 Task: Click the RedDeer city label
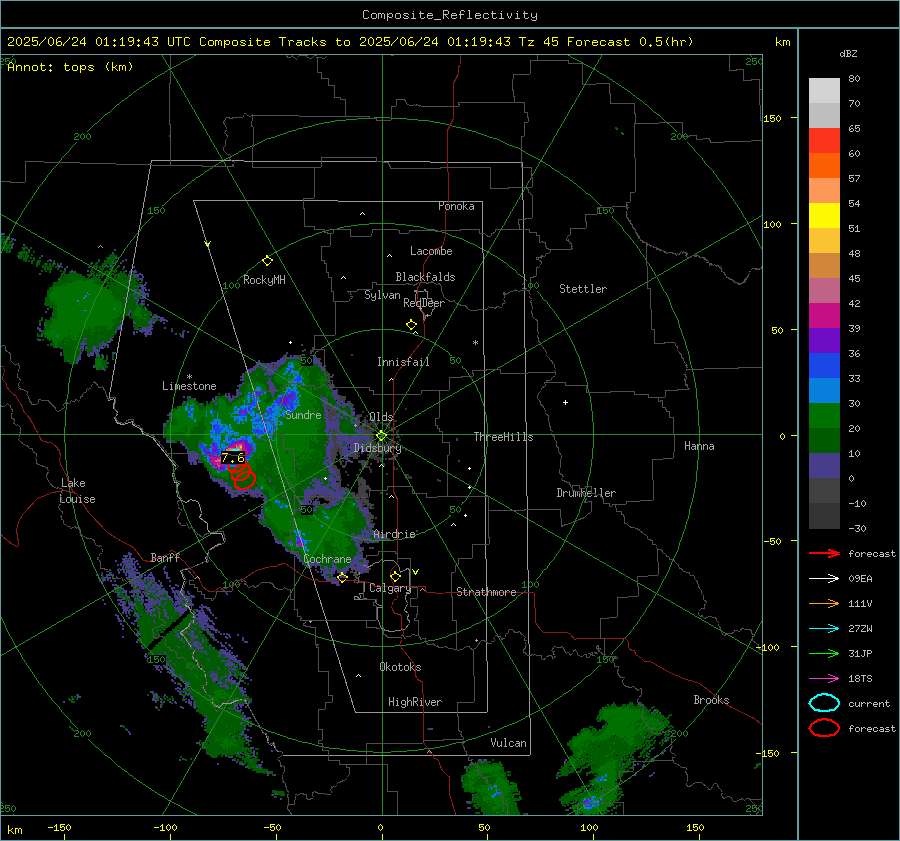point(424,303)
